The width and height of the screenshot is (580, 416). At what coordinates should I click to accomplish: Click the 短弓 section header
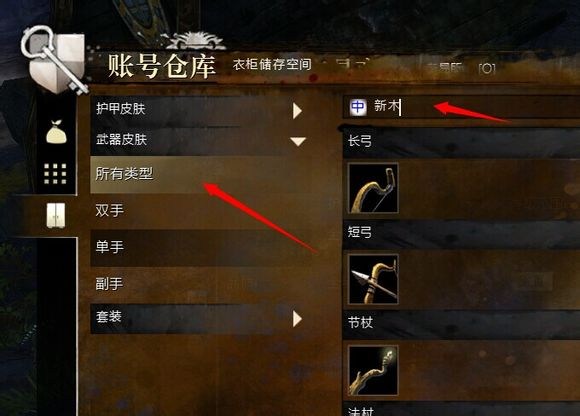[462, 234]
